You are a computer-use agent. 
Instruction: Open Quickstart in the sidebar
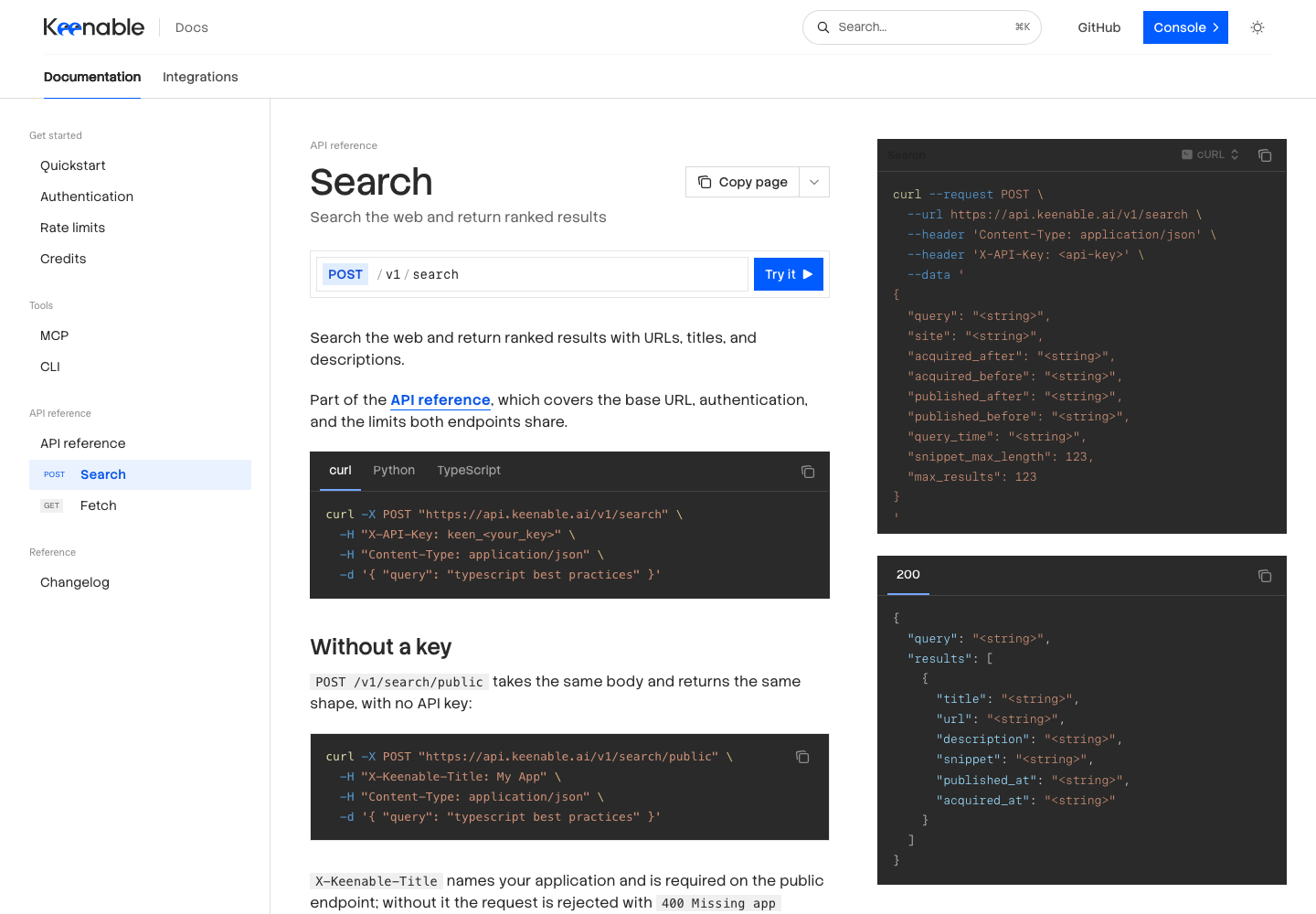click(x=140, y=165)
